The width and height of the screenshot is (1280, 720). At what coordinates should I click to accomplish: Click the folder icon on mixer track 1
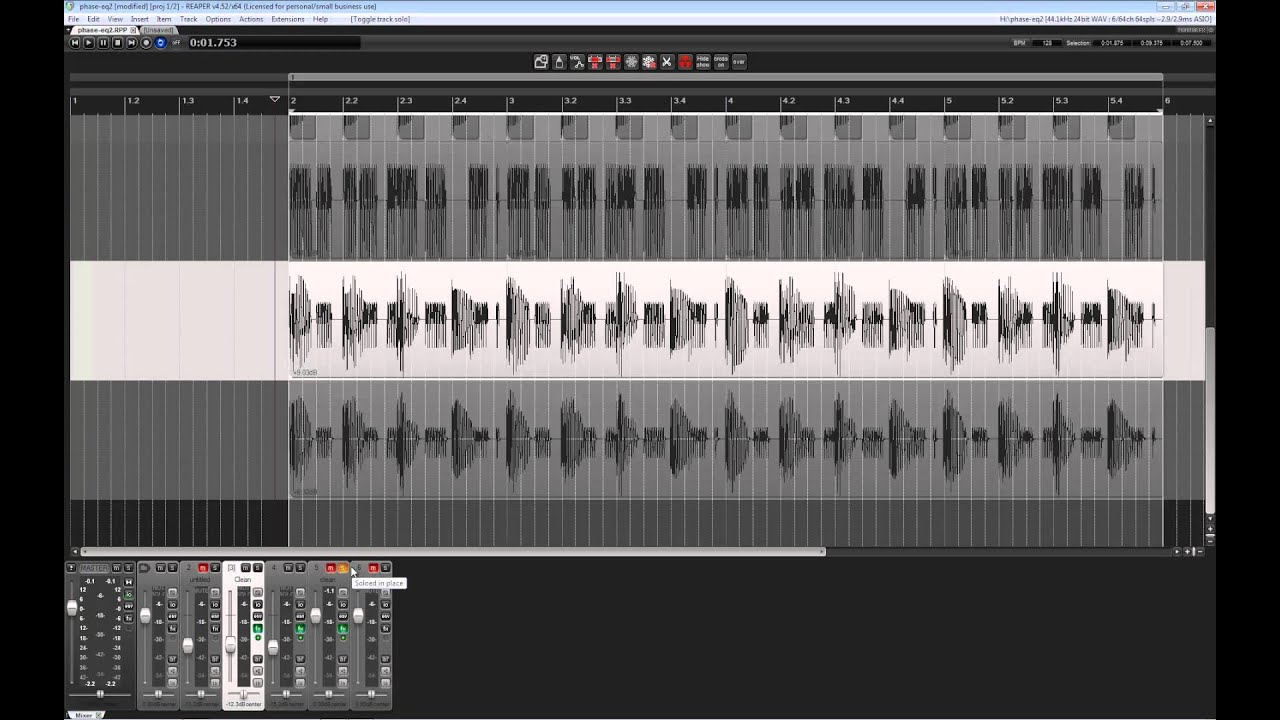pos(144,568)
